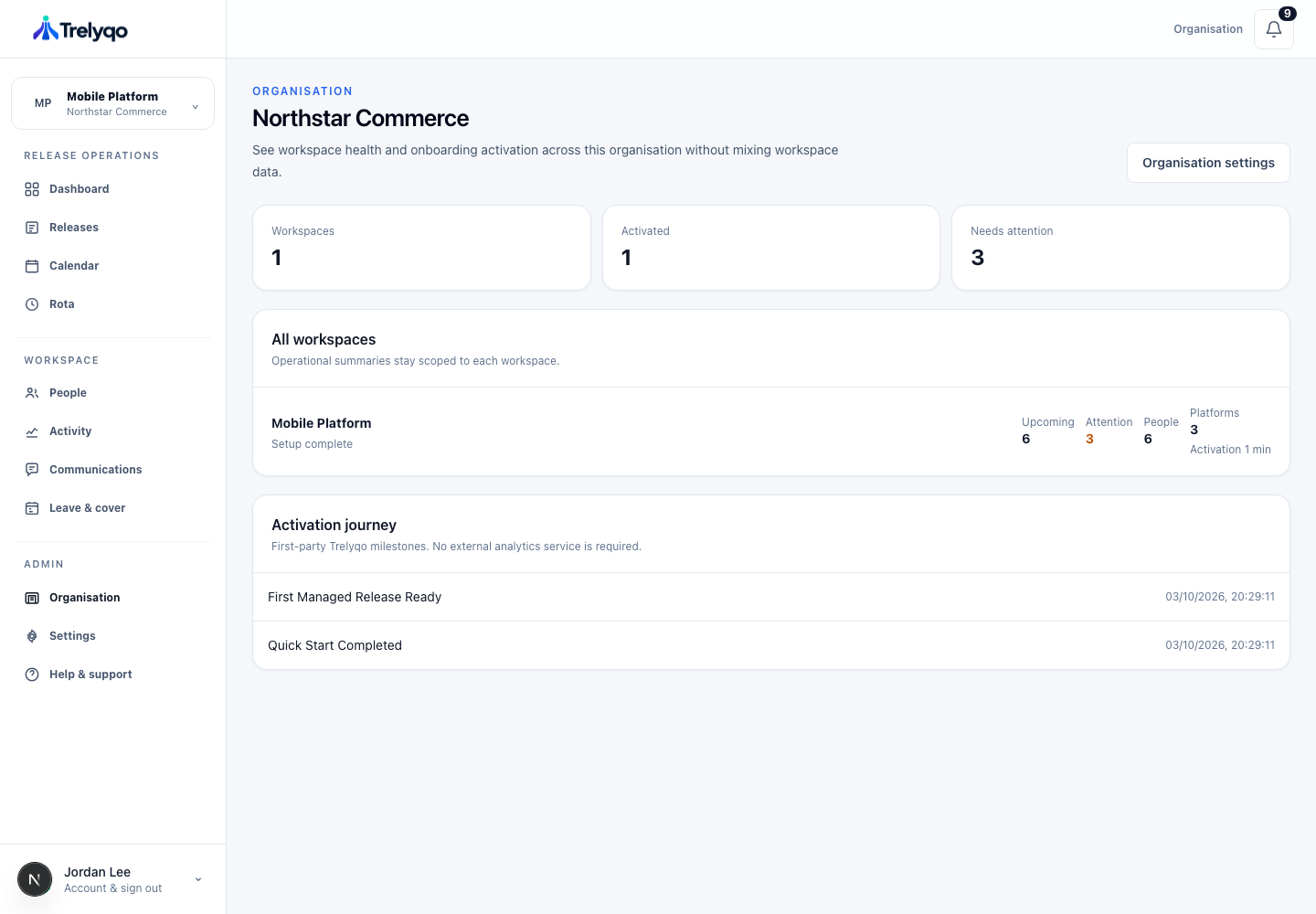Click the Activation 1 min text

point(1230,450)
